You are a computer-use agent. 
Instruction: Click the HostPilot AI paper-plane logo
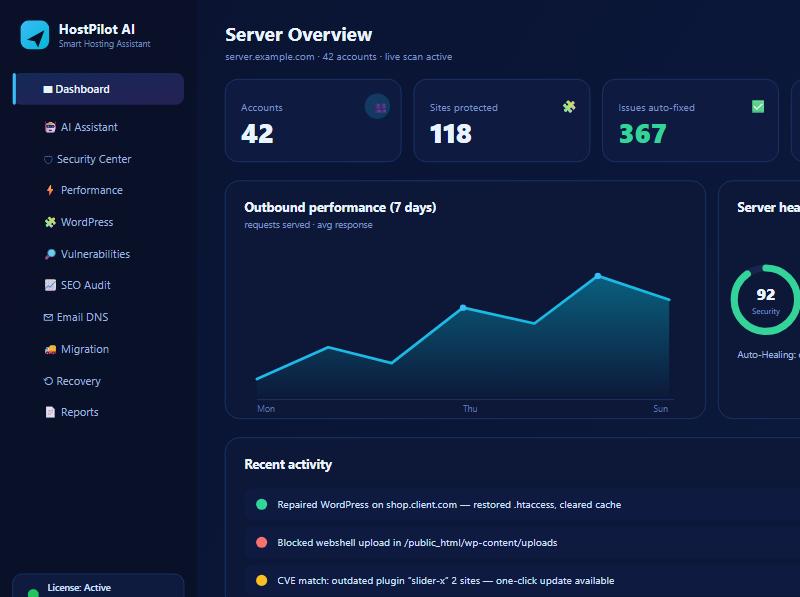pyautogui.click(x=35, y=35)
